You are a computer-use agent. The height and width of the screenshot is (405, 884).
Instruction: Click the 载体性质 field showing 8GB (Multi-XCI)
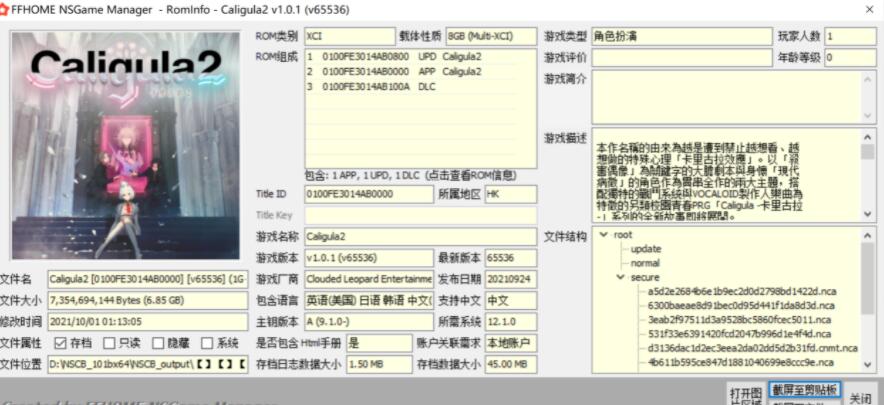click(492, 36)
